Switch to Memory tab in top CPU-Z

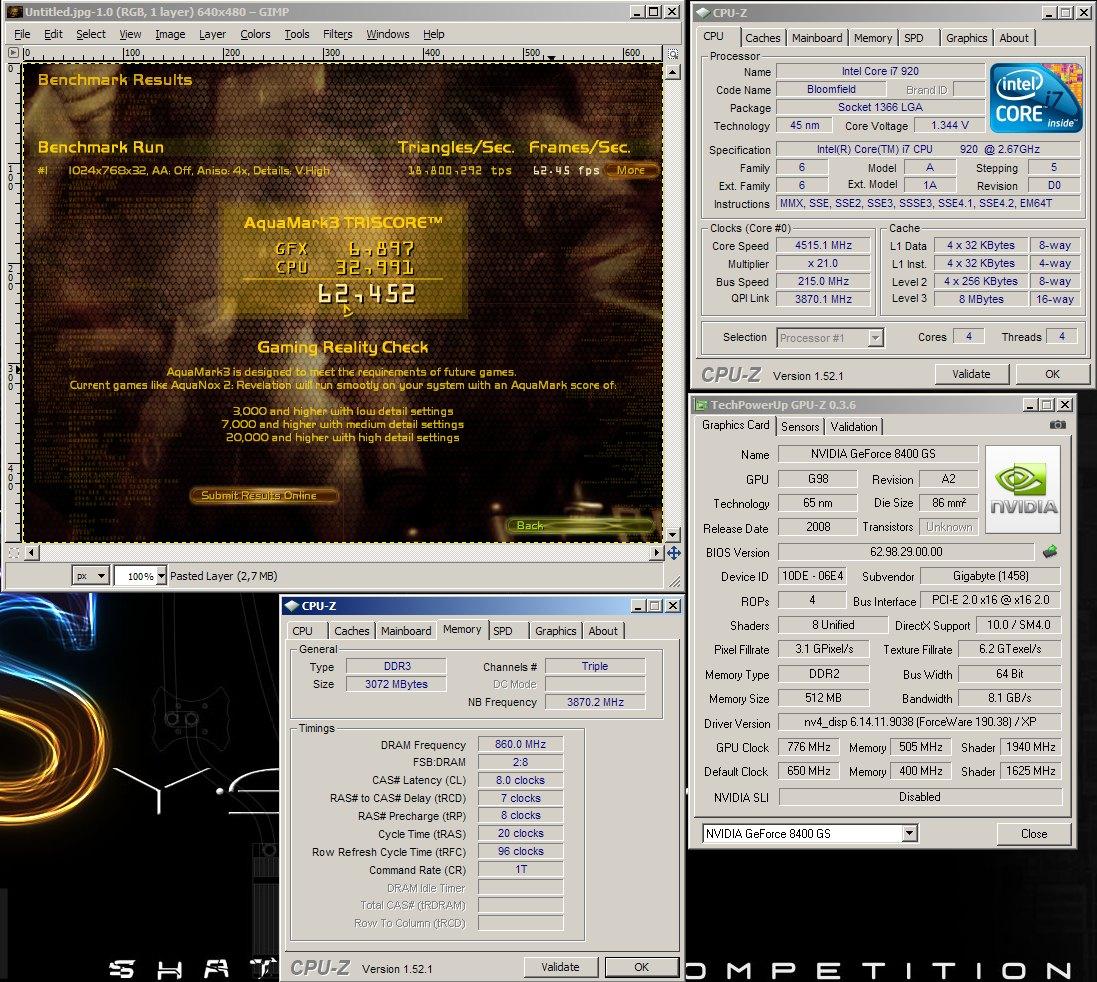point(872,38)
